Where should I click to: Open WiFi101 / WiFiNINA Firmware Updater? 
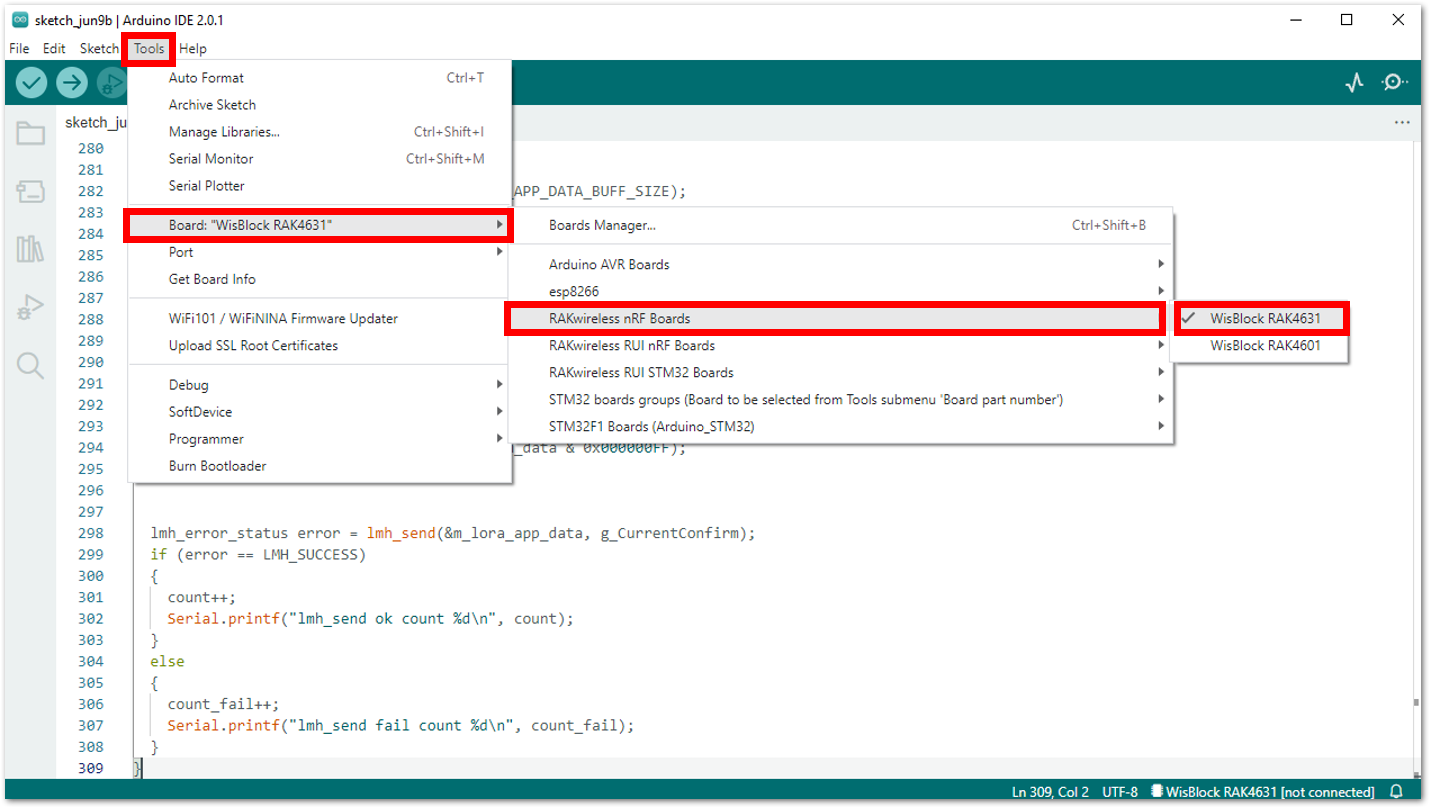(x=320, y=319)
